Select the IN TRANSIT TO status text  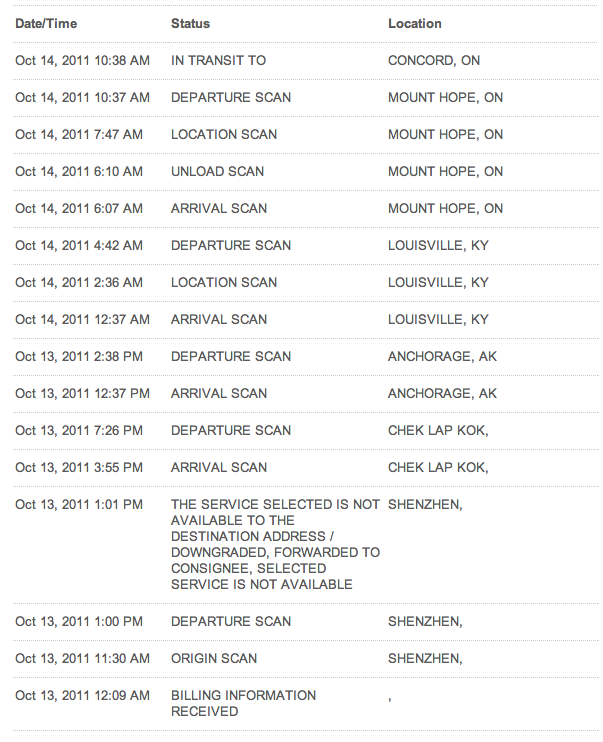[218, 61]
